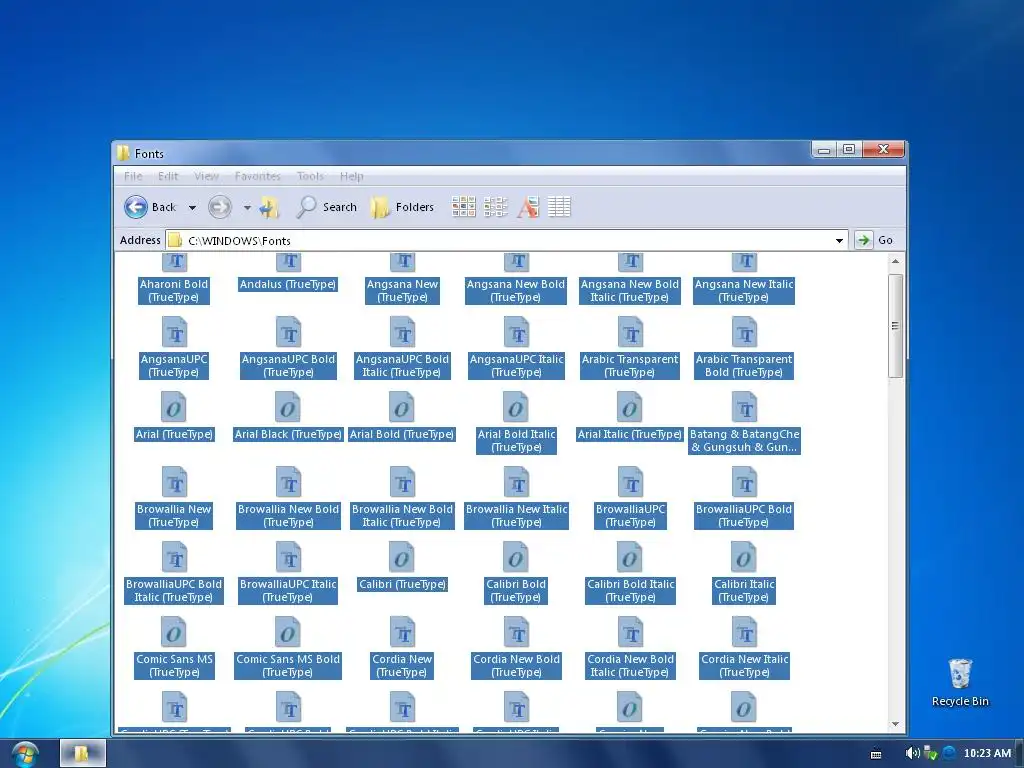Toggle the Folders pane in the toolbar
This screenshot has width=1024, height=768.
(x=402, y=207)
